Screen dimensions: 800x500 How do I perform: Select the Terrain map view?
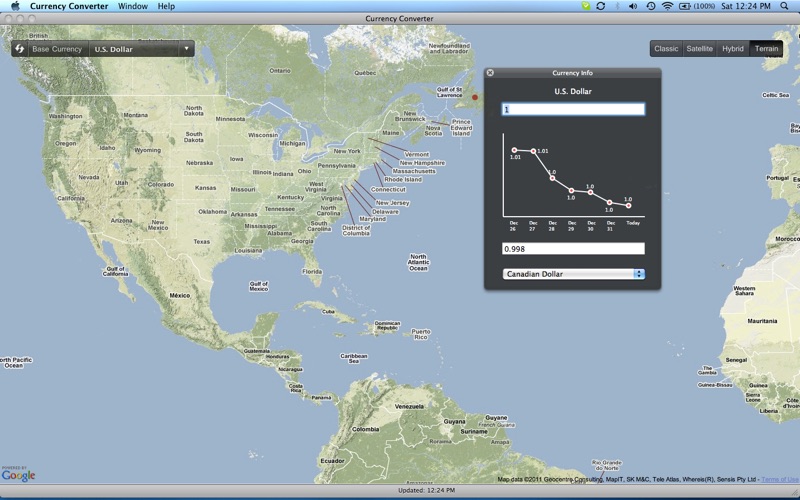coord(766,48)
